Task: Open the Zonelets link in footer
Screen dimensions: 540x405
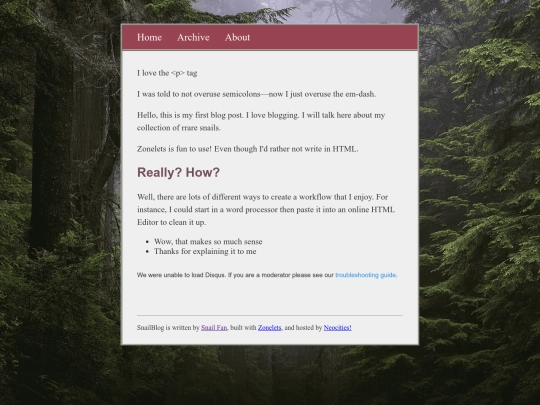Action: coord(269,328)
